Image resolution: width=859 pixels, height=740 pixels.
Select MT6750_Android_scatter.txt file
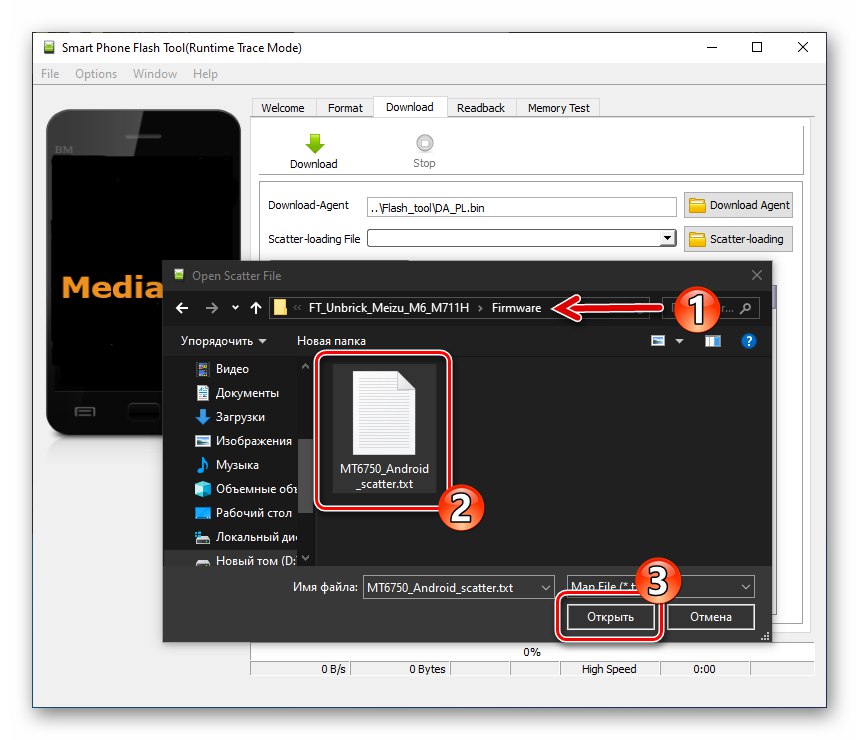coord(384,428)
